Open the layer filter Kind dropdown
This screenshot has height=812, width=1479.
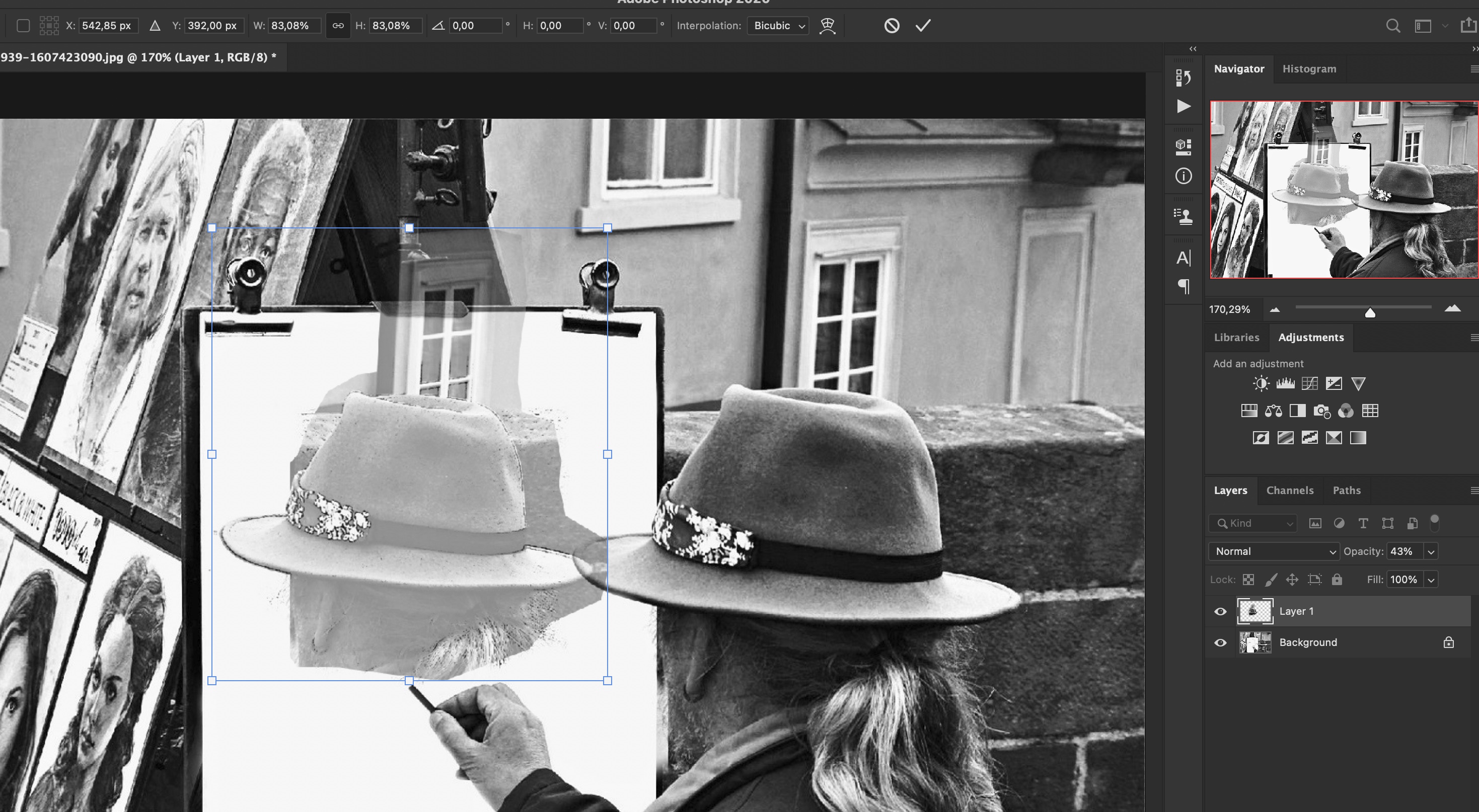coord(1253,523)
